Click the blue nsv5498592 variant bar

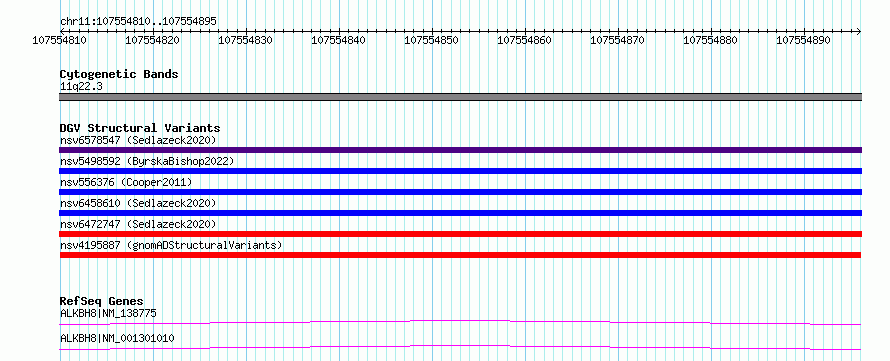point(460,171)
